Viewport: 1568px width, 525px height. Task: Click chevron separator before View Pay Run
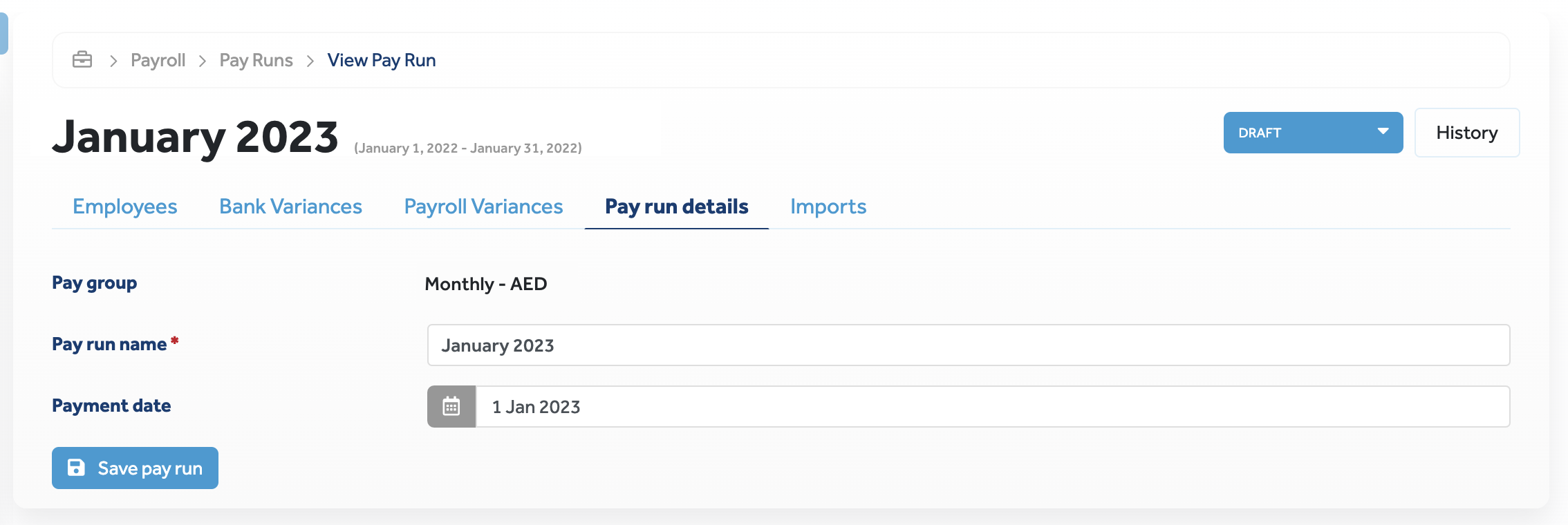tap(310, 61)
